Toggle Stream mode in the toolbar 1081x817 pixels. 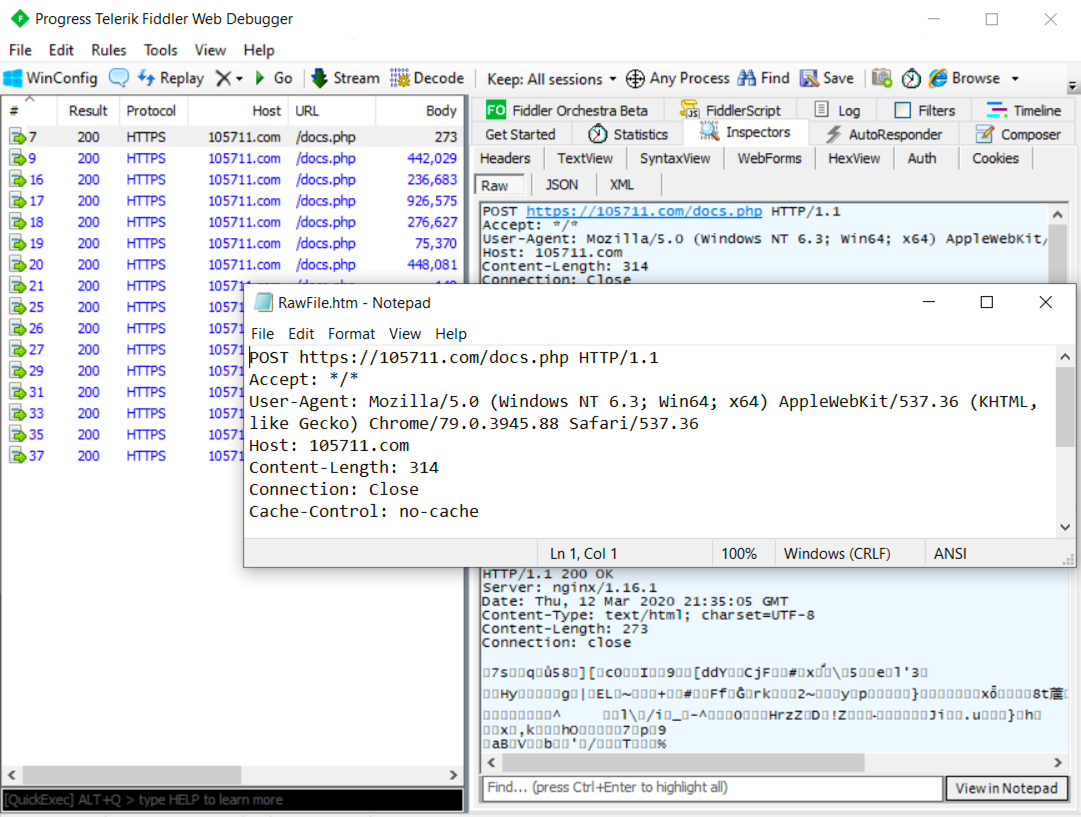(345, 78)
